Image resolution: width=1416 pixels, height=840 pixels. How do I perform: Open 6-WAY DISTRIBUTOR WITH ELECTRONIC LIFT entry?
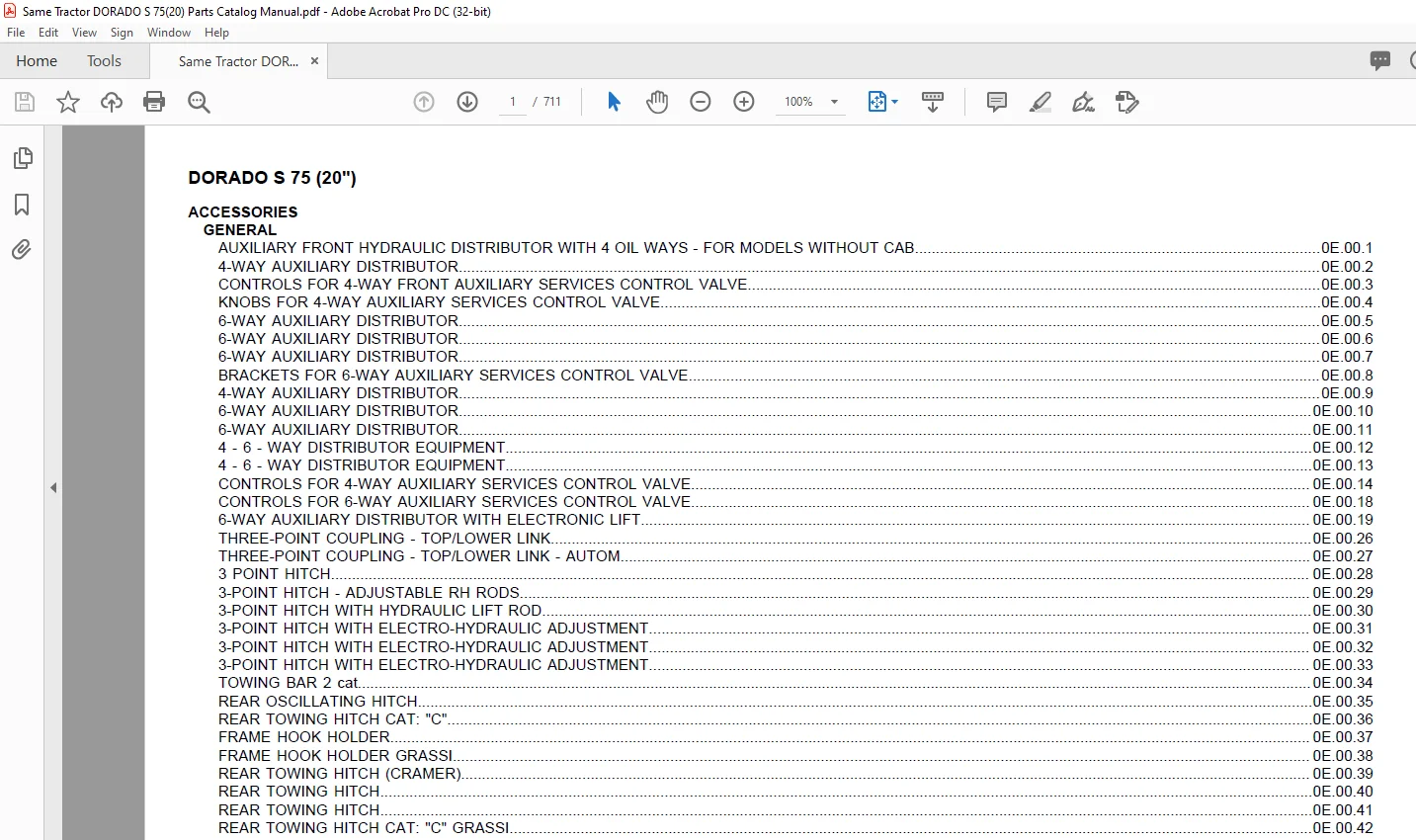430,520
